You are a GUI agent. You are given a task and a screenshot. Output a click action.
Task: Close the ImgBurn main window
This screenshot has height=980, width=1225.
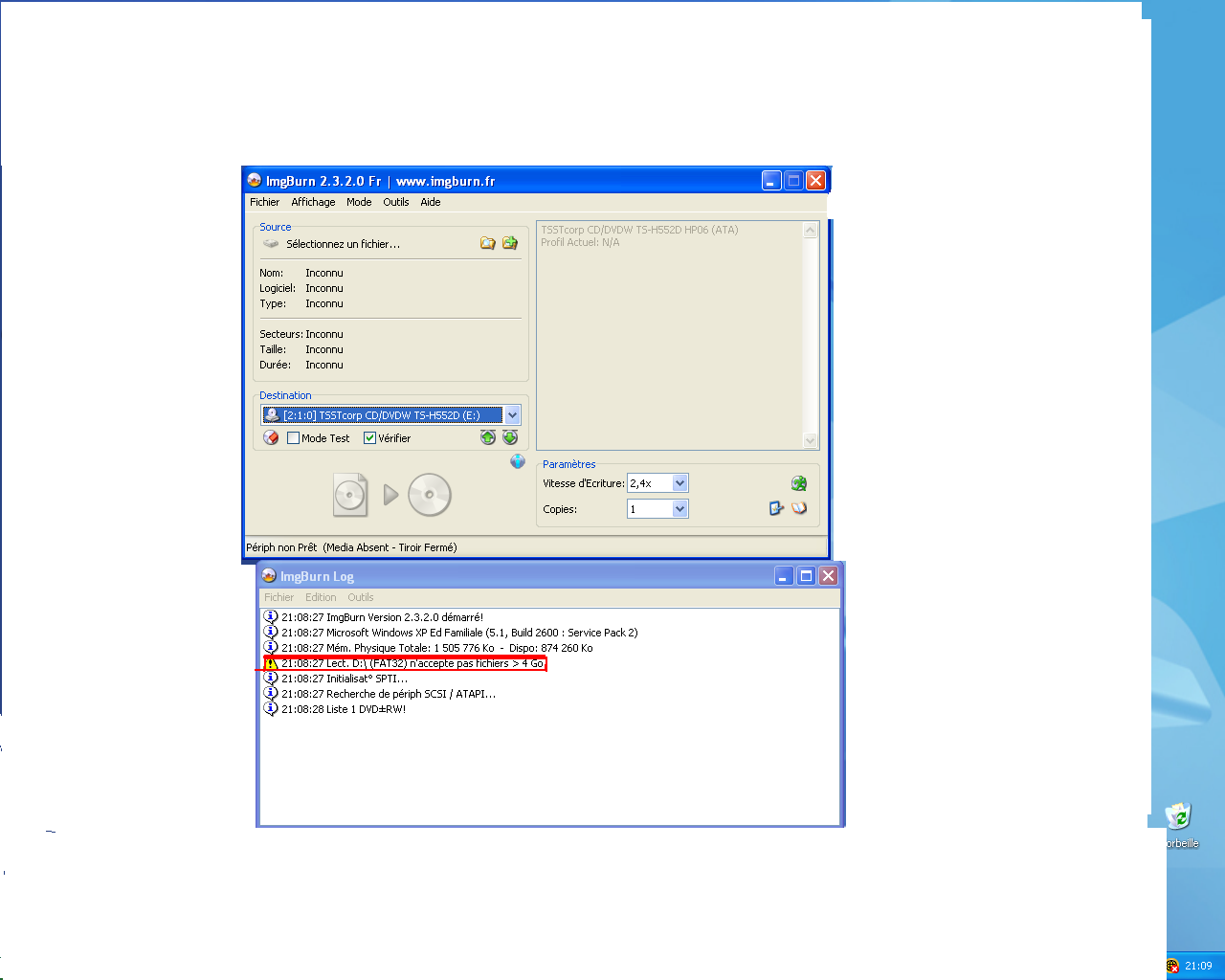pyautogui.click(x=815, y=180)
